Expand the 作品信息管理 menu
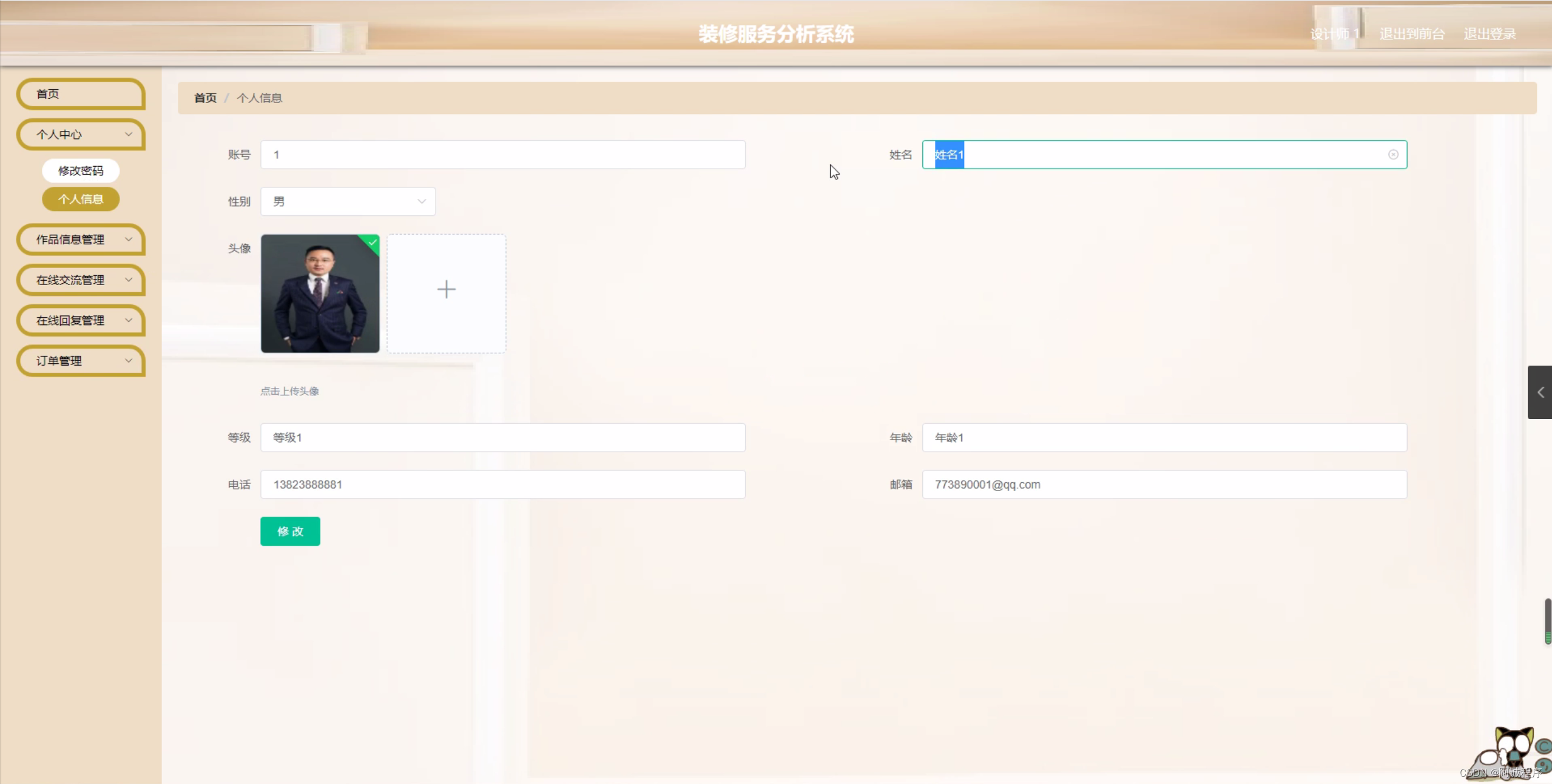The width and height of the screenshot is (1552, 784). [81, 240]
